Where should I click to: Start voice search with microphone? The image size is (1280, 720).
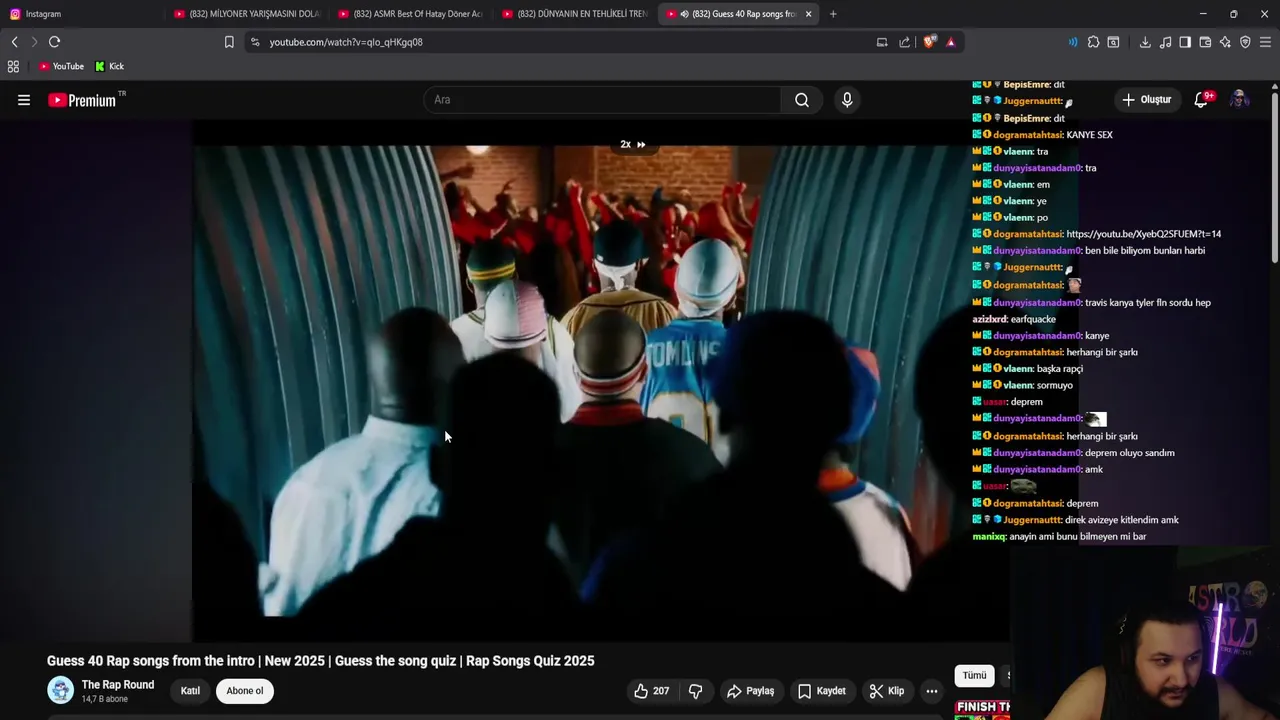click(847, 100)
